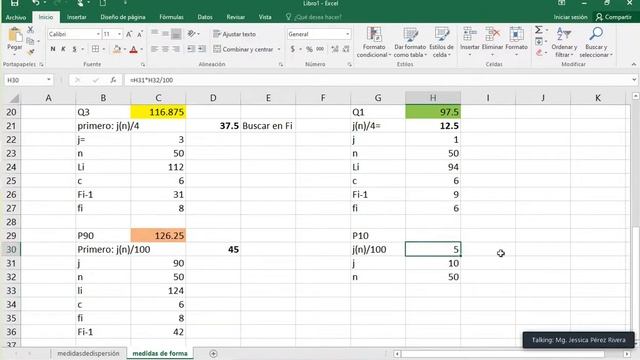Click Iniciar sesión link
Image resolution: width=640 pixels, height=360 pixels.
pos(570,17)
